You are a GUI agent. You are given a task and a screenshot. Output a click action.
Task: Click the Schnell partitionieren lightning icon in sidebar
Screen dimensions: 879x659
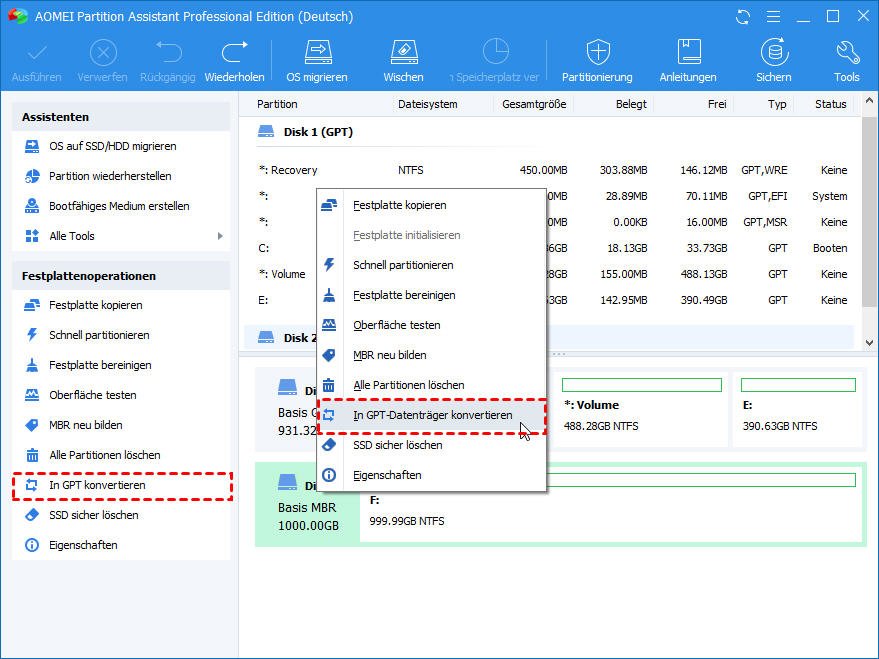[32, 335]
